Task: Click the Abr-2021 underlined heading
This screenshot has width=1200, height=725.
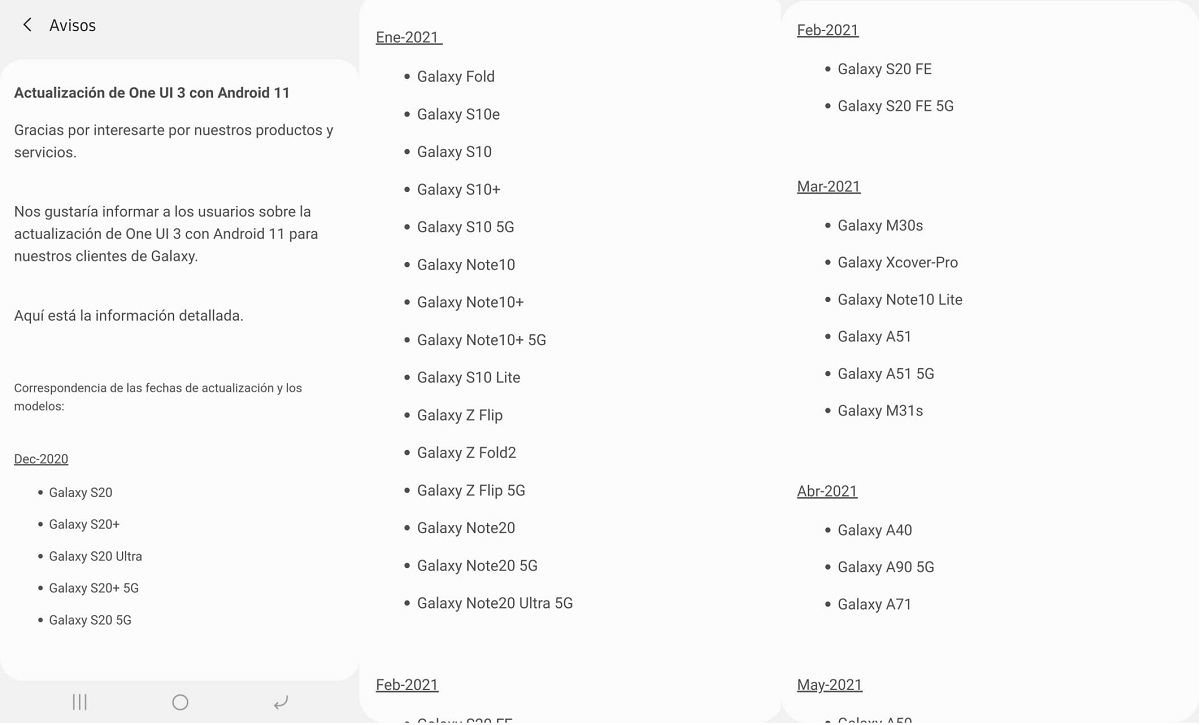Action: click(827, 491)
